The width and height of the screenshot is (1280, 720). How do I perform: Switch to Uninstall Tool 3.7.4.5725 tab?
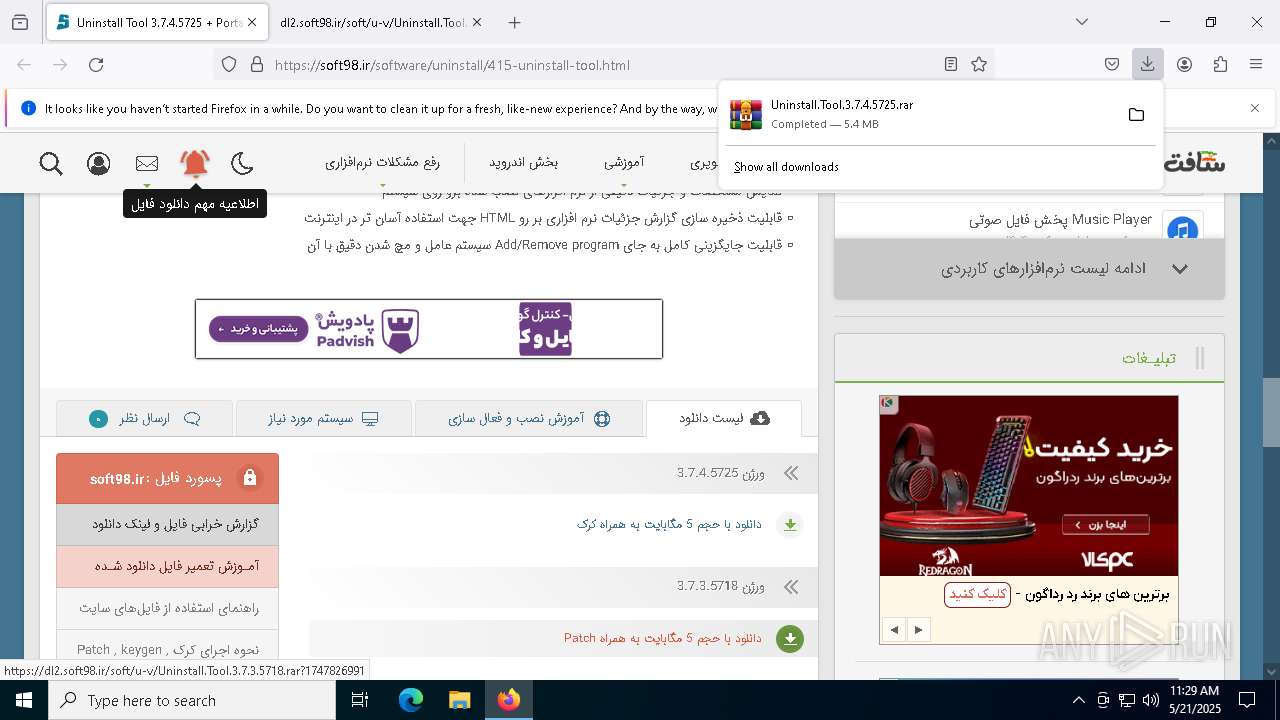coord(157,22)
